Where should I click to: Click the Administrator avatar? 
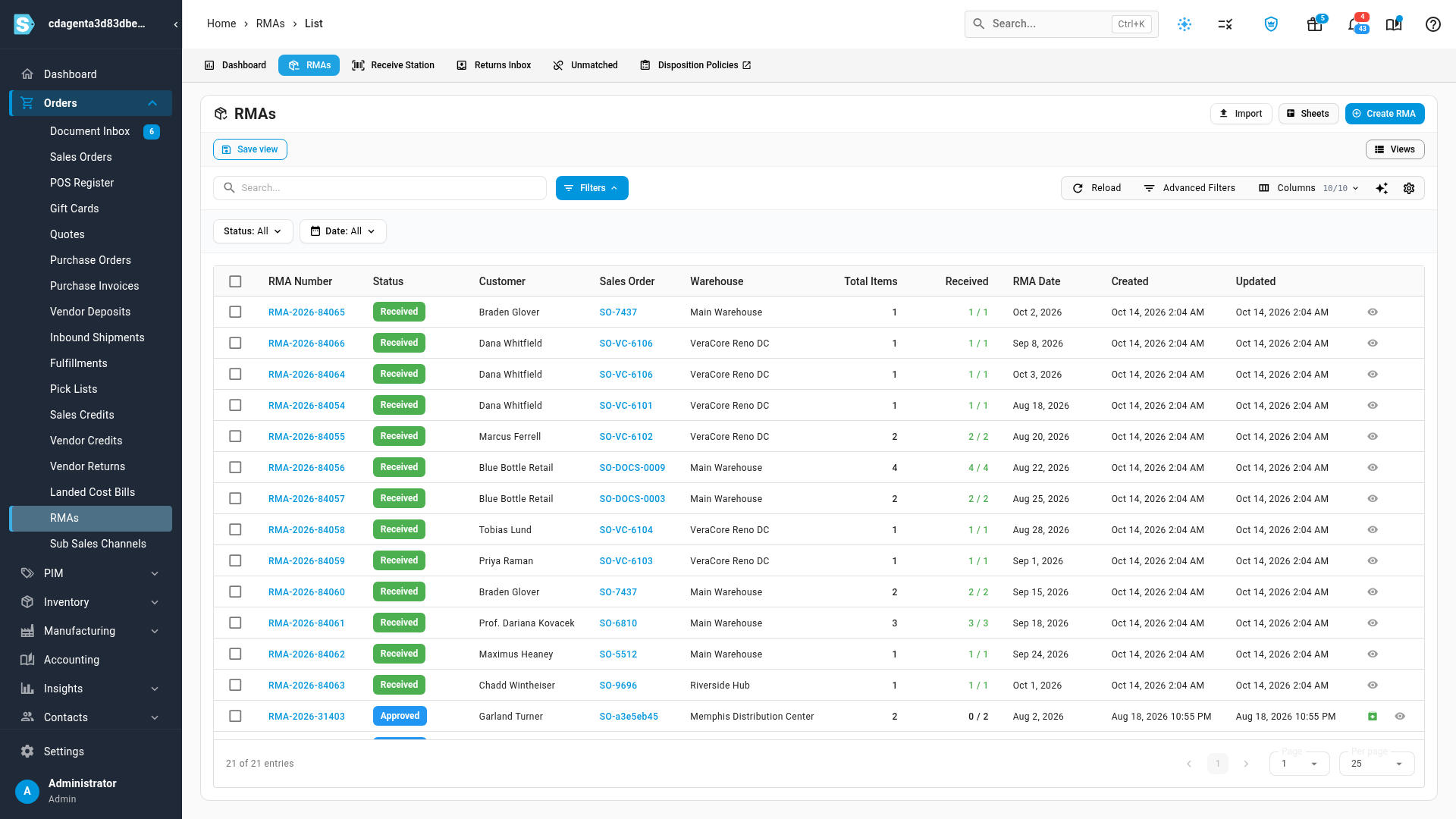[x=27, y=791]
